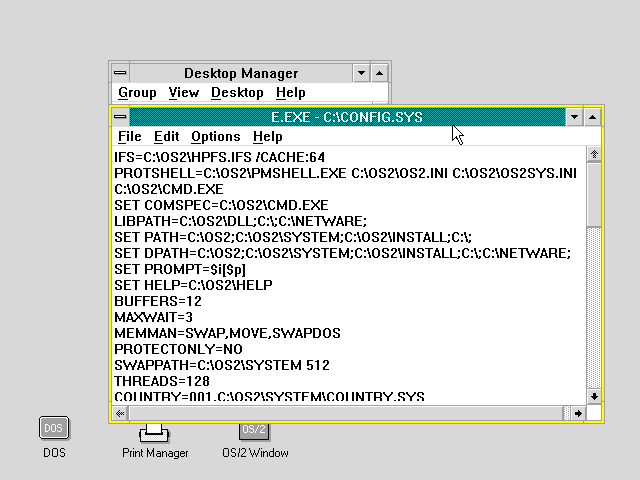Image resolution: width=640 pixels, height=480 pixels.
Task: Click line 'MAXWAIT=3'
Action: click(x=153, y=317)
